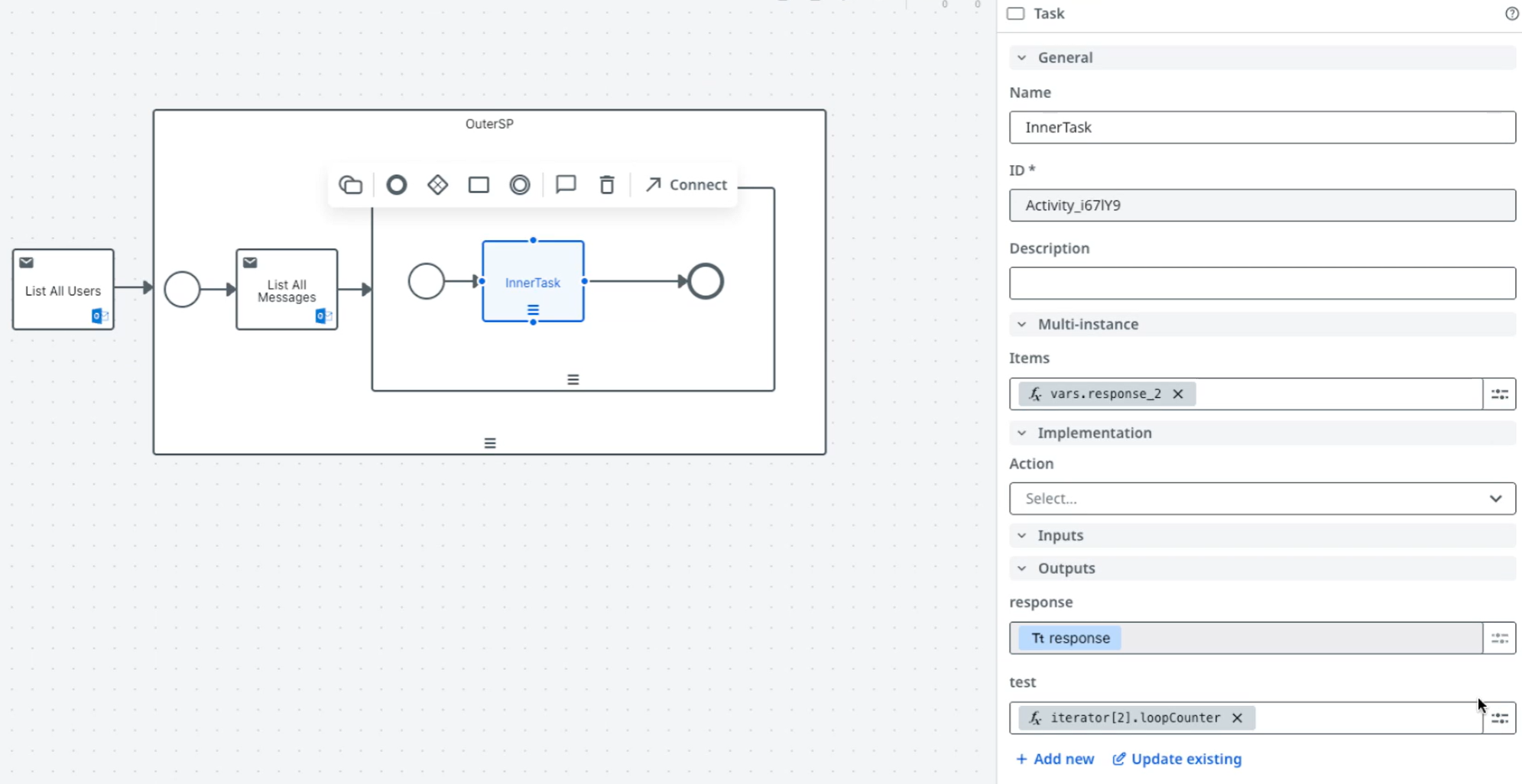Viewport: 1522px width, 784px height.
Task: Append a task with the rectangle icon
Action: click(479, 184)
